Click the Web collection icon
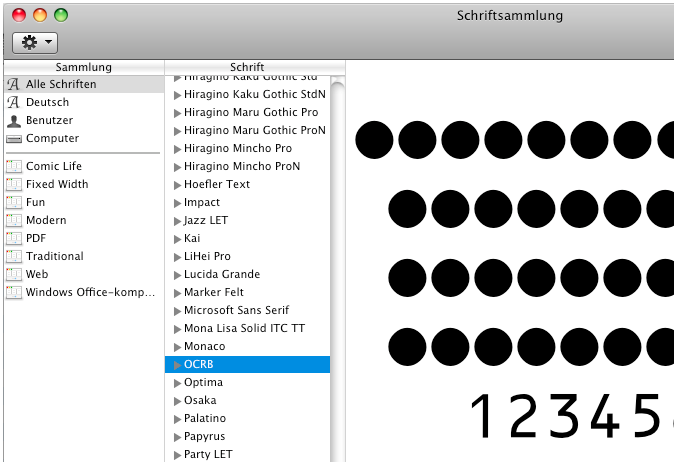680x471 pixels. click(x=14, y=274)
